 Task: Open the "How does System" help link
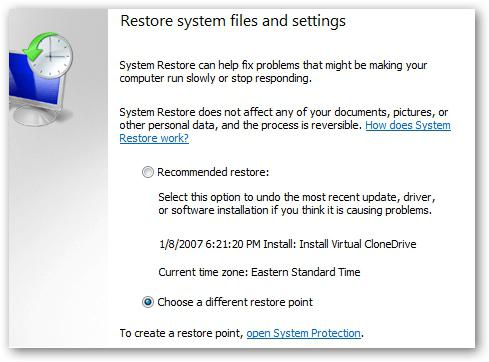408,125
